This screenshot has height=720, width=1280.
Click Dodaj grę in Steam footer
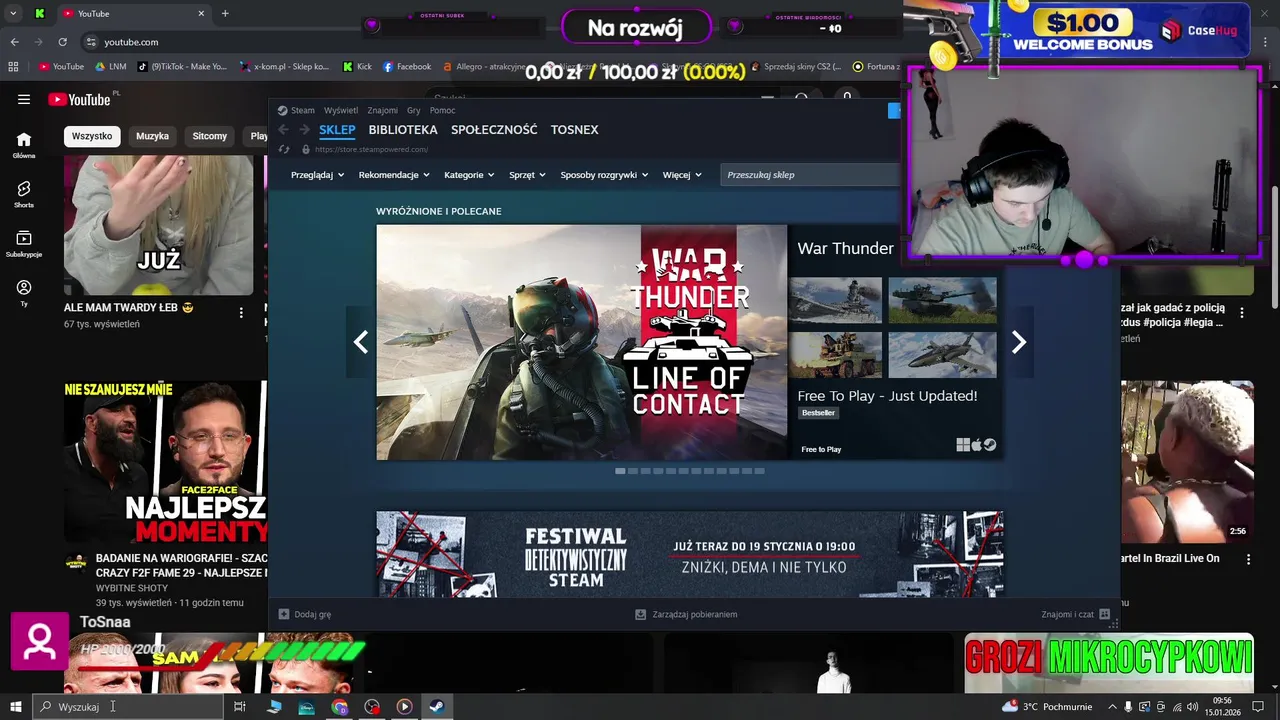point(305,614)
